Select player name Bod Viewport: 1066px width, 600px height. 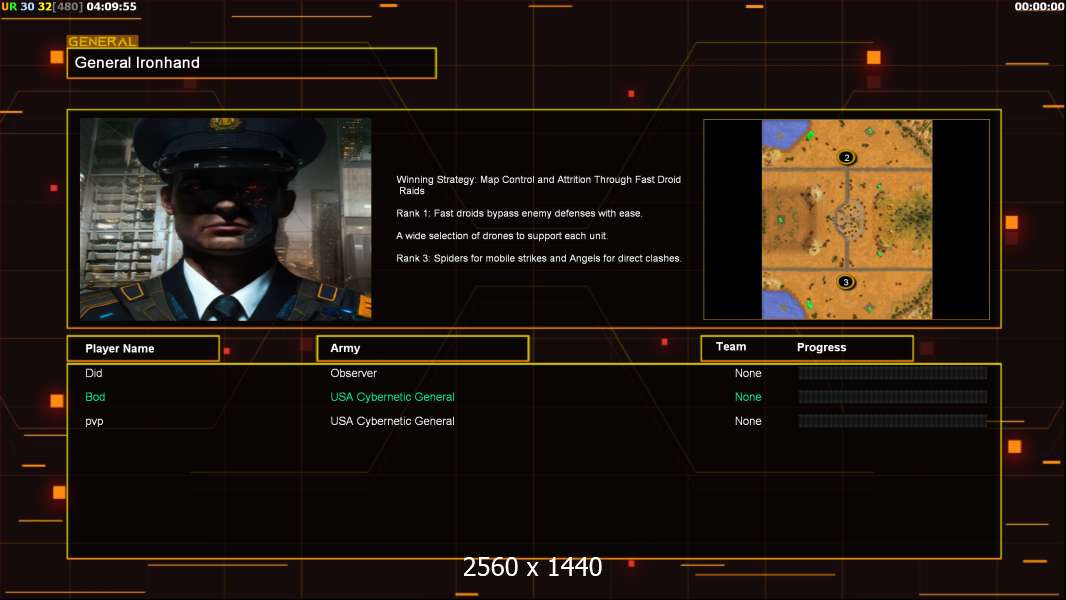point(95,397)
